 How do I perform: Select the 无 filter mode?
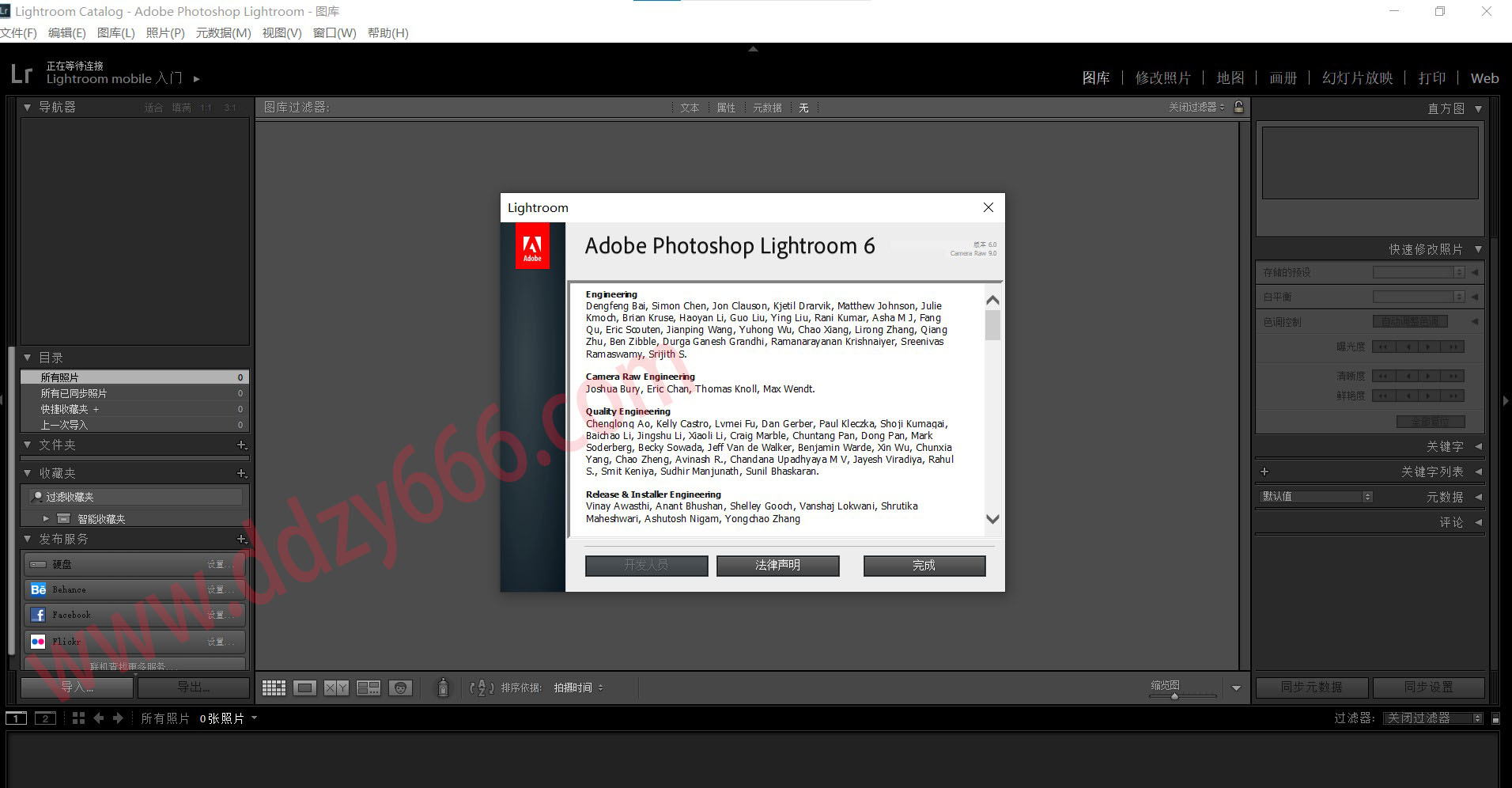tap(803, 108)
